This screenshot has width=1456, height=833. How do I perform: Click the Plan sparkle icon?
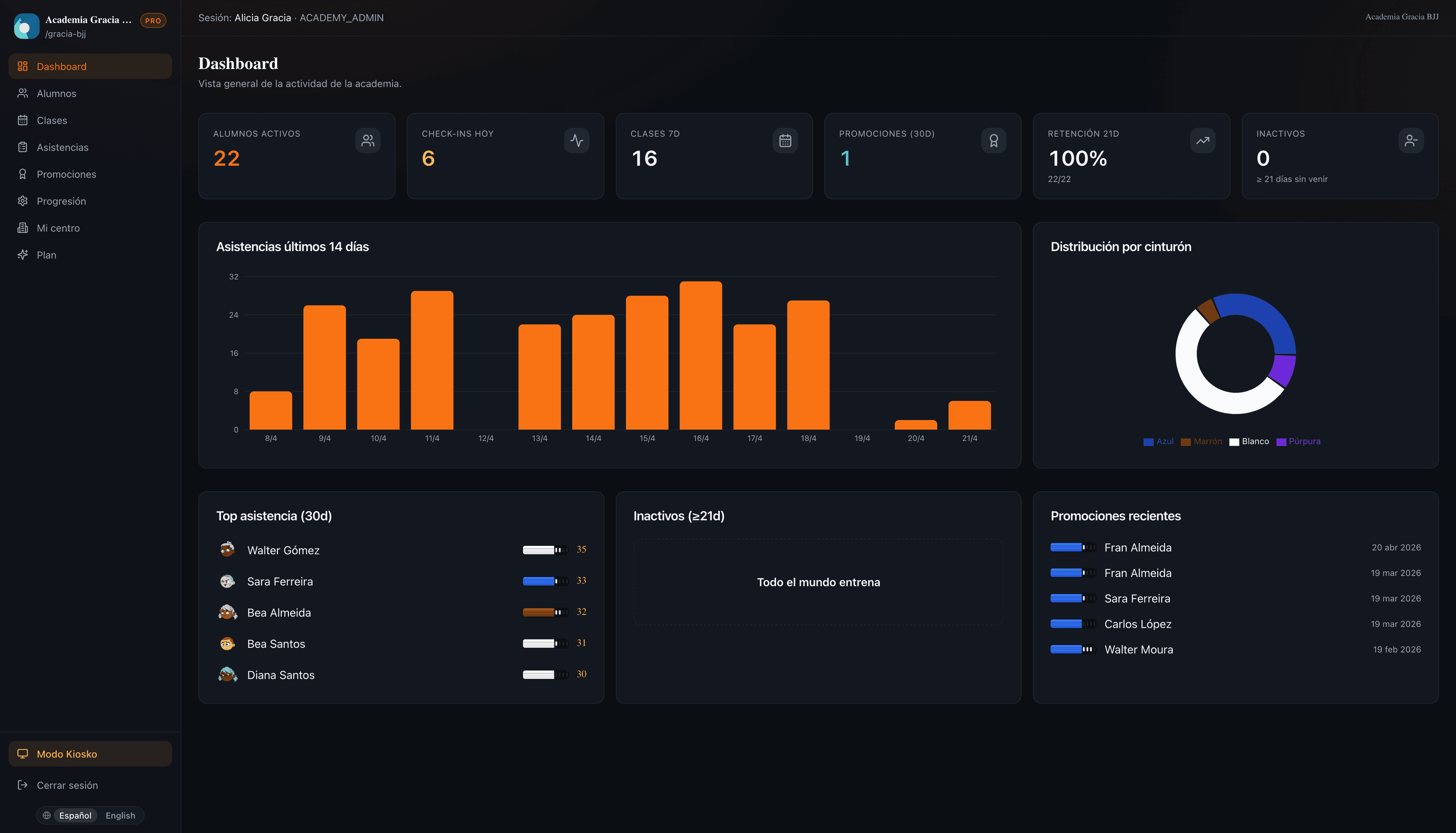coord(23,255)
